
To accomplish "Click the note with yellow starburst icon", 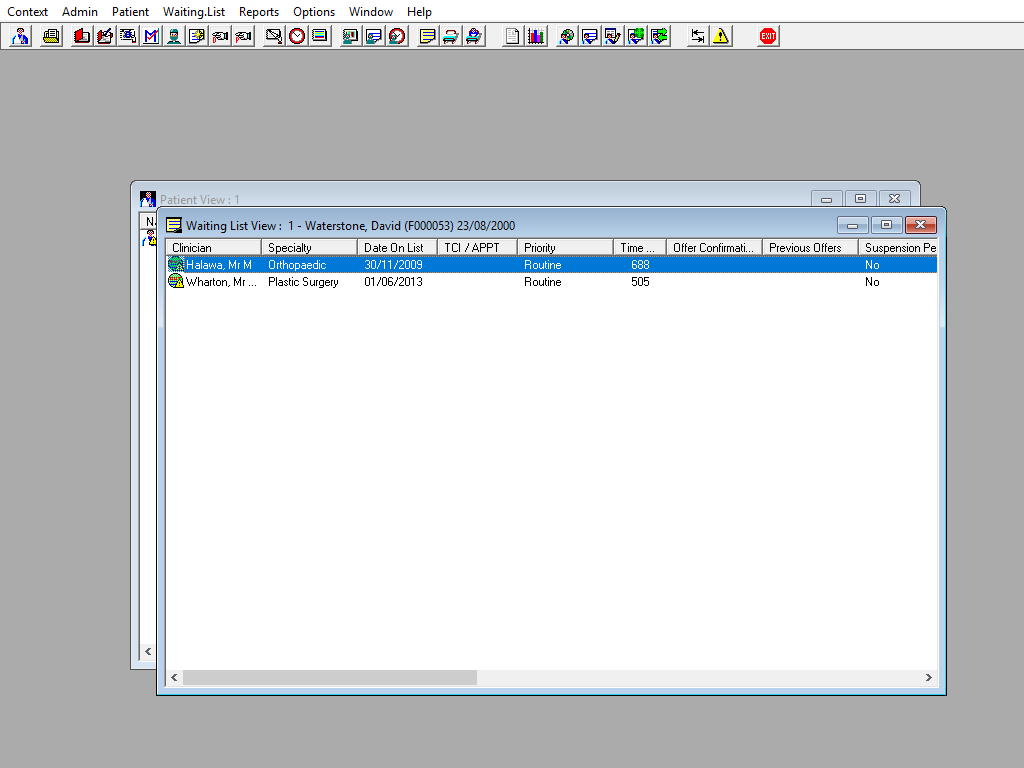I will pyautogui.click(x=197, y=36).
